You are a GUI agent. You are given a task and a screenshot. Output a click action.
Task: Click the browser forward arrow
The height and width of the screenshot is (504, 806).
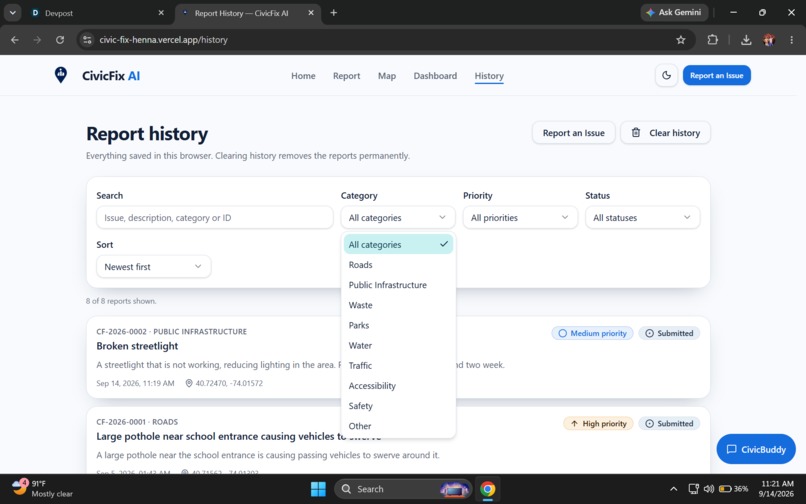37,40
